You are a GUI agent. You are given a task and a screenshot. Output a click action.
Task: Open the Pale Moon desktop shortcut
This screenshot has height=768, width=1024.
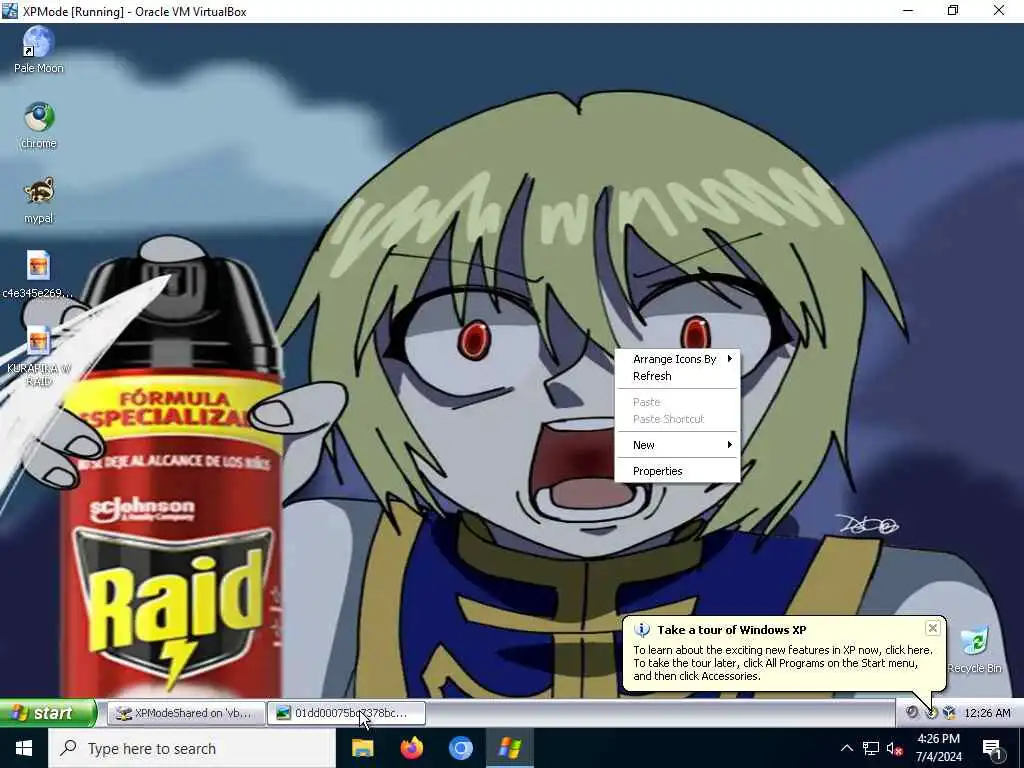coord(39,50)
